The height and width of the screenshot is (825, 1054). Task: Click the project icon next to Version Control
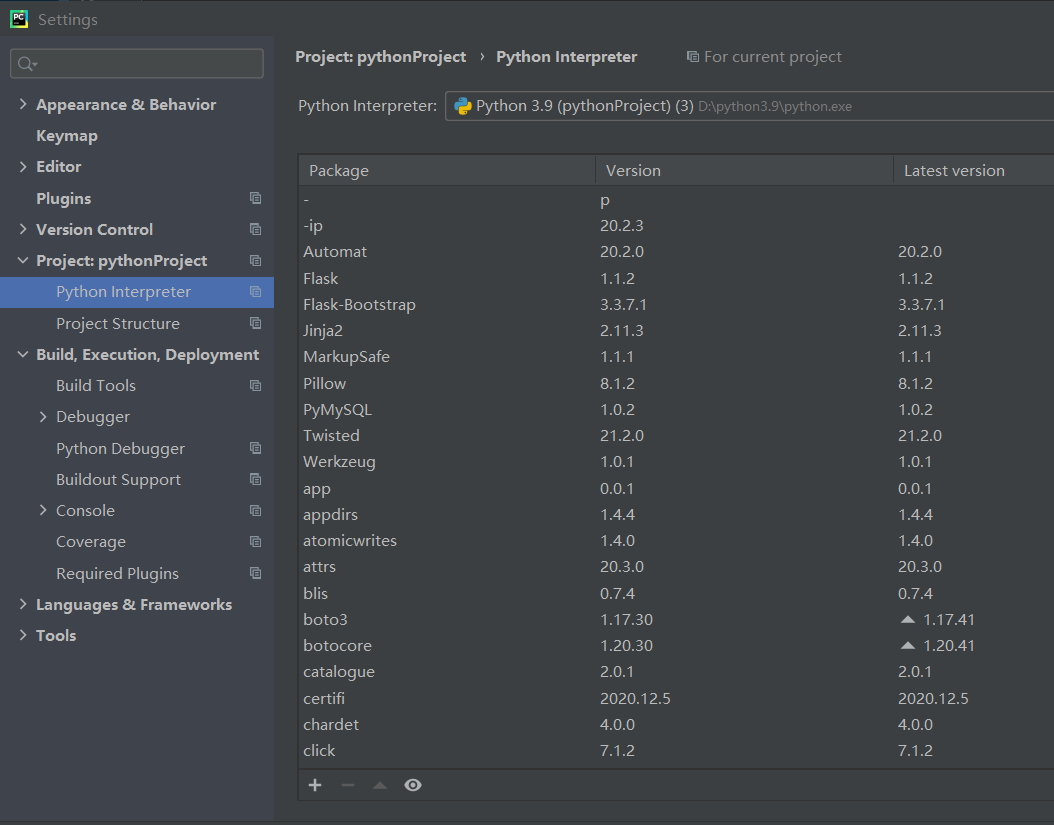(x=255, y=229)
